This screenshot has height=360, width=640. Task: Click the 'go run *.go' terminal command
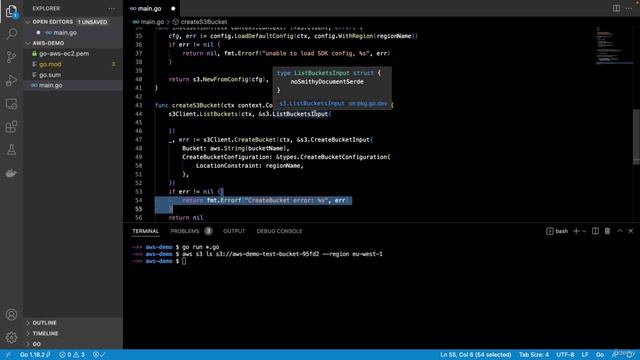(x=200, y=247)
